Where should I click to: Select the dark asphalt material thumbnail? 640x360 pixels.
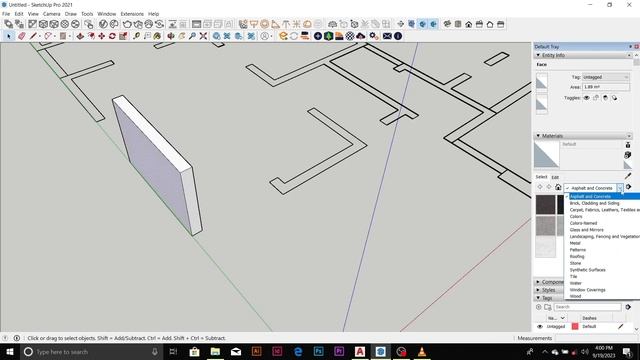coord(545,204)
